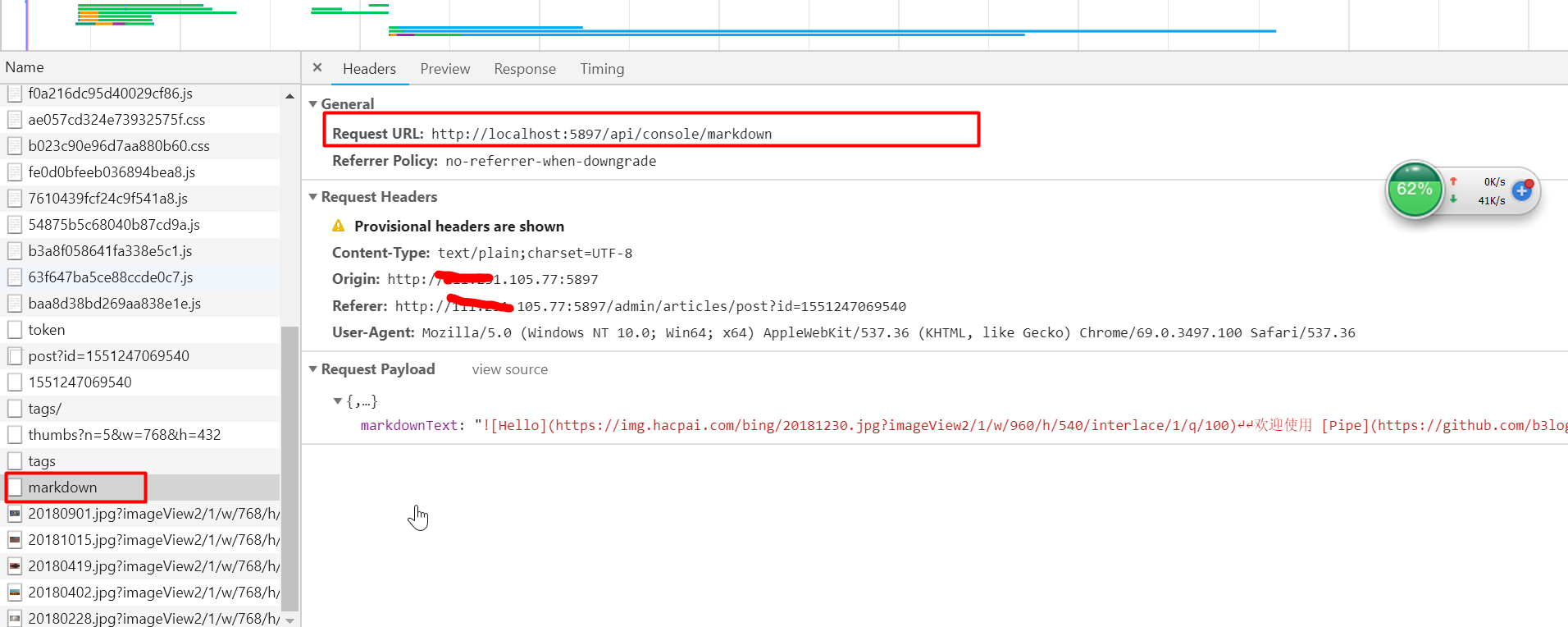Image resolution: width=1568 pixels, height=627 pixels.
Task: Select the 20180419.jpg image request
Action: point(139,566)
